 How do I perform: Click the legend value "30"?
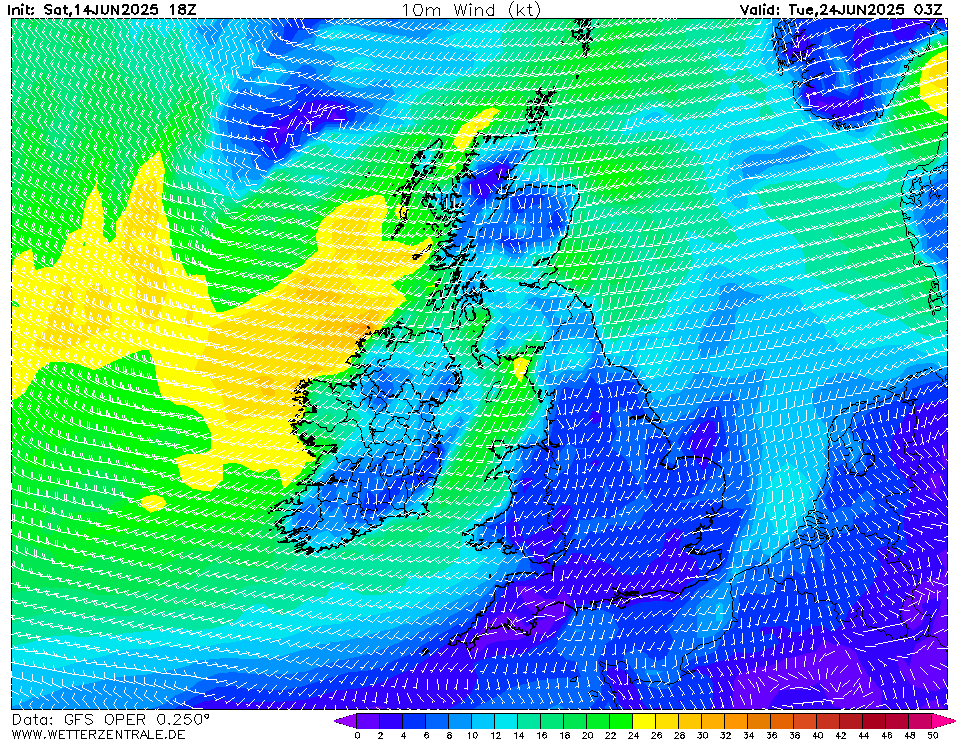click(702, 735)
